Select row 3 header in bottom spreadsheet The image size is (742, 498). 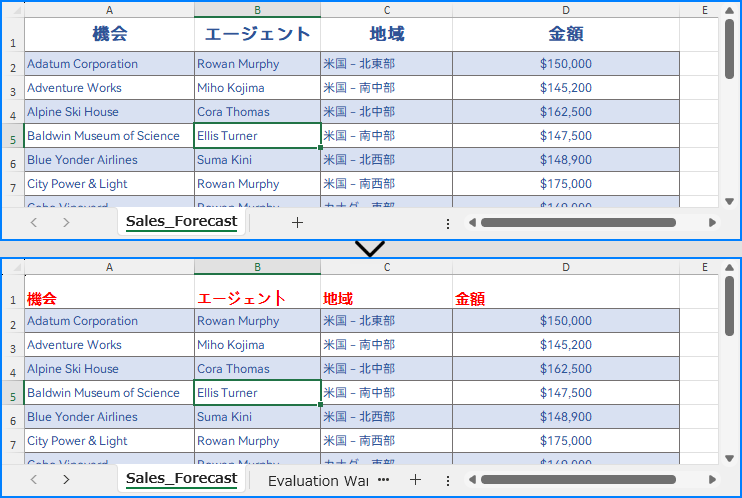pos(13,345)
